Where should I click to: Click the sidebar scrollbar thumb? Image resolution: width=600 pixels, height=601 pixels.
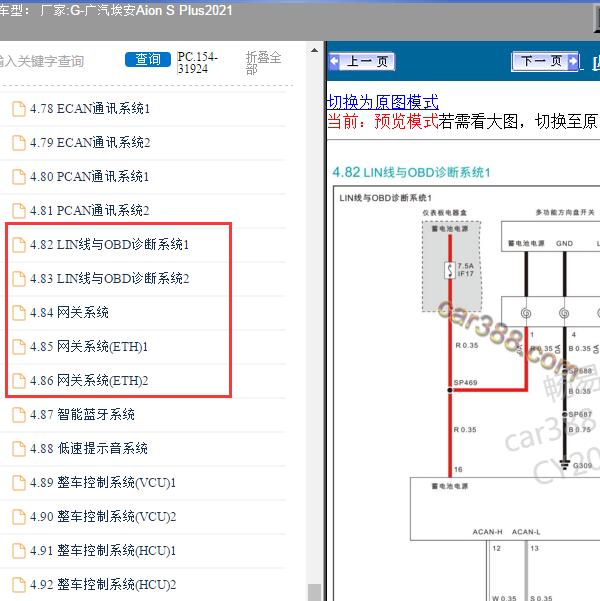pos(314,592)
